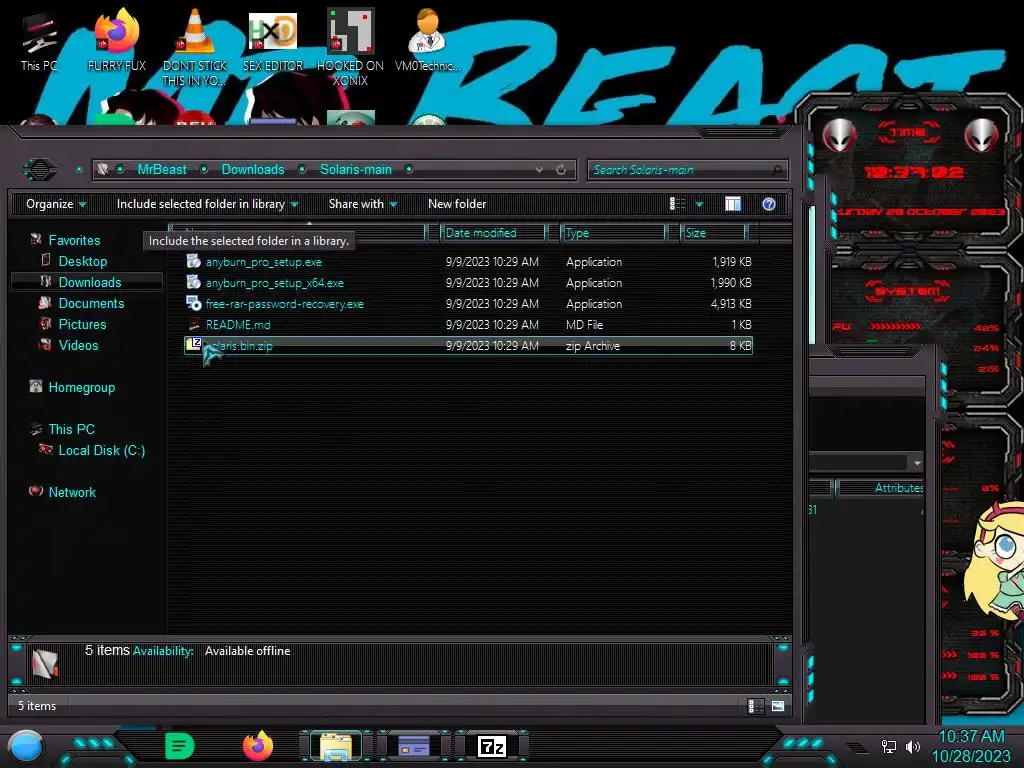This screenshot has width=1024, height=768.
Task: Click Solaris-main breadcrumb segment
Action: point(356,169)
